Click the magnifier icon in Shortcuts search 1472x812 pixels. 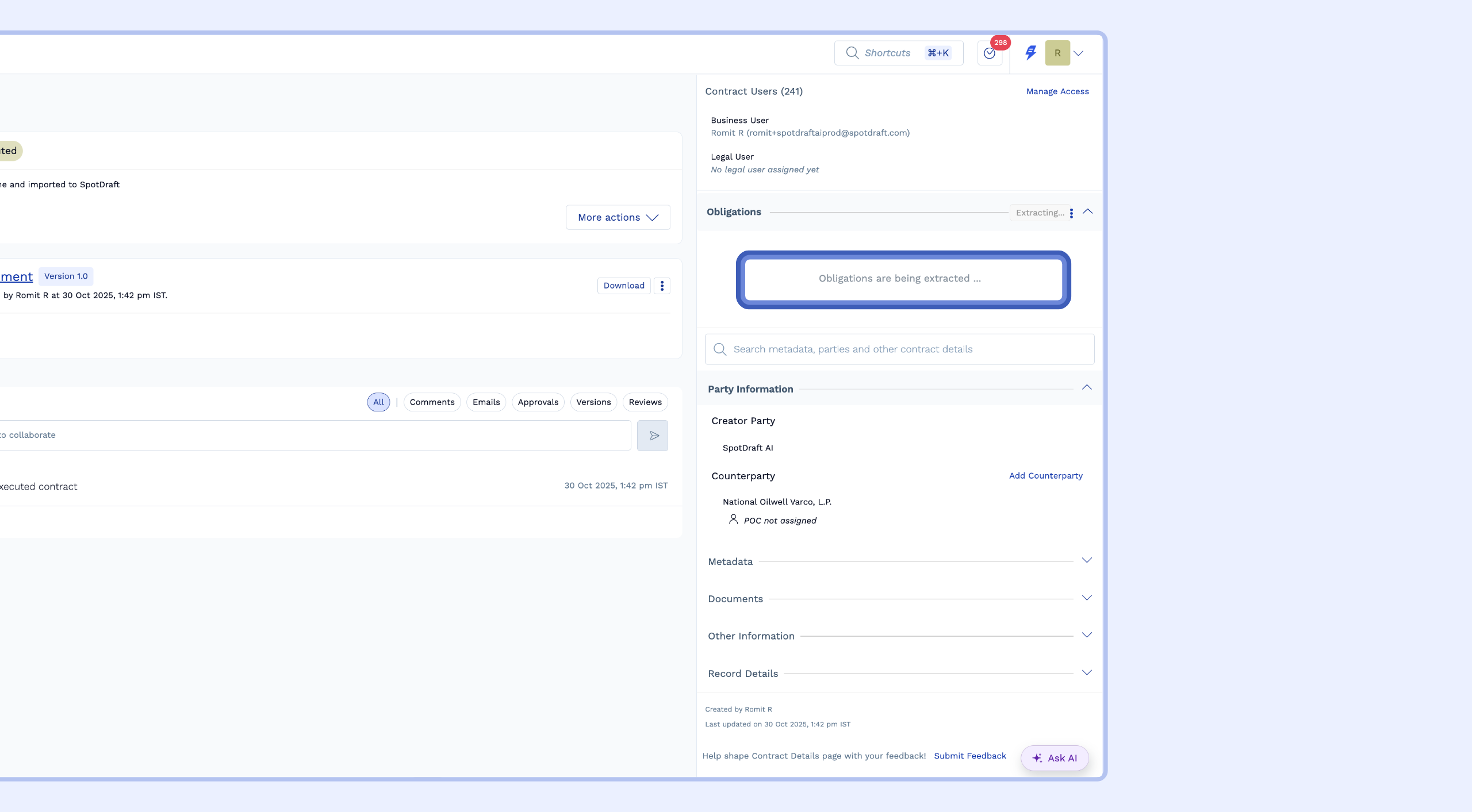pos(852,53)
